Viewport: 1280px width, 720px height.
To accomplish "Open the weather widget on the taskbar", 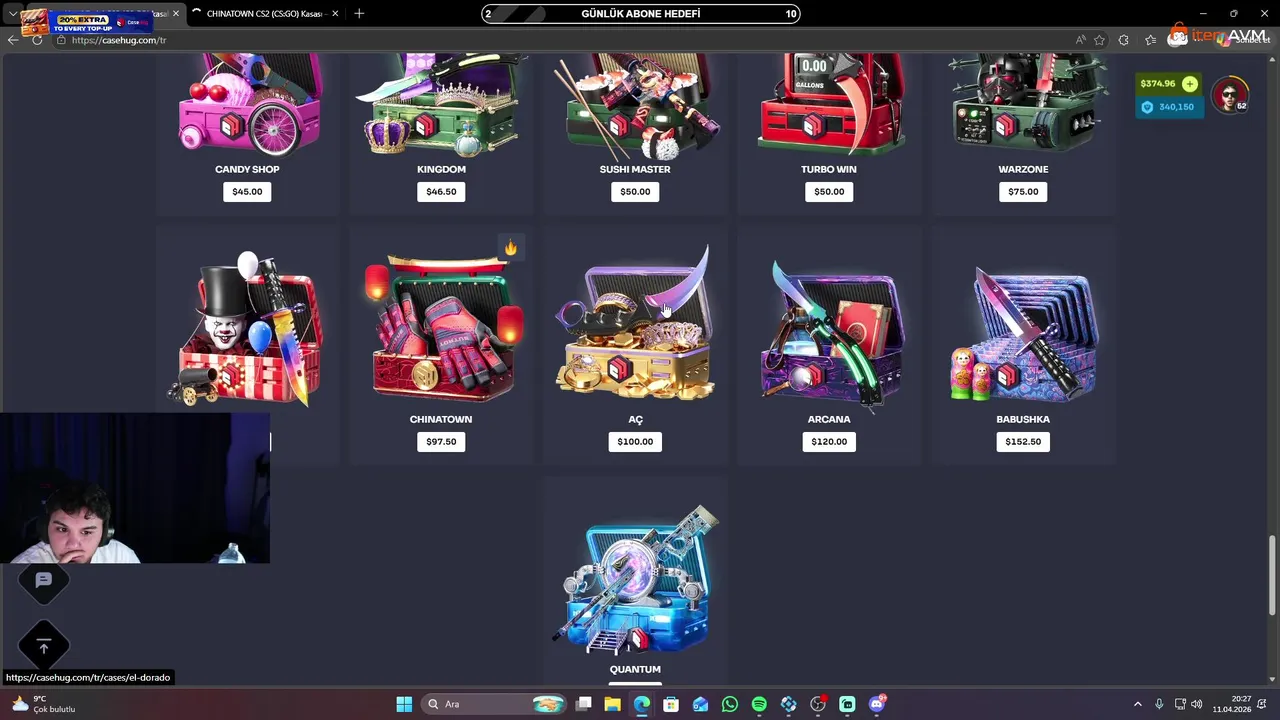I will pyautogui.click(x=44, y=704).
